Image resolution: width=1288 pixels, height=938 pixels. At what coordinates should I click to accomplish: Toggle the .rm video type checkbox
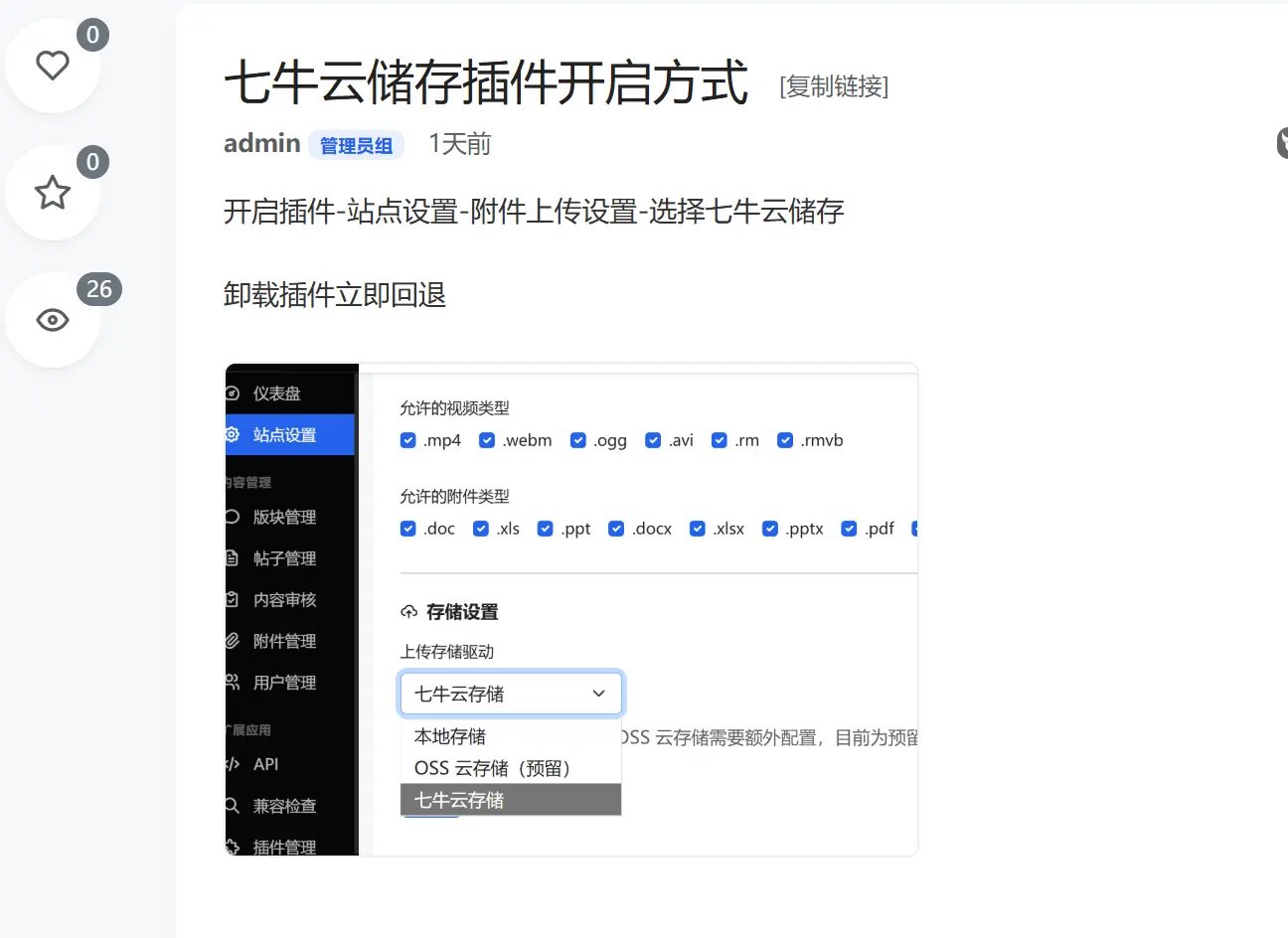[x=720, y=440]
